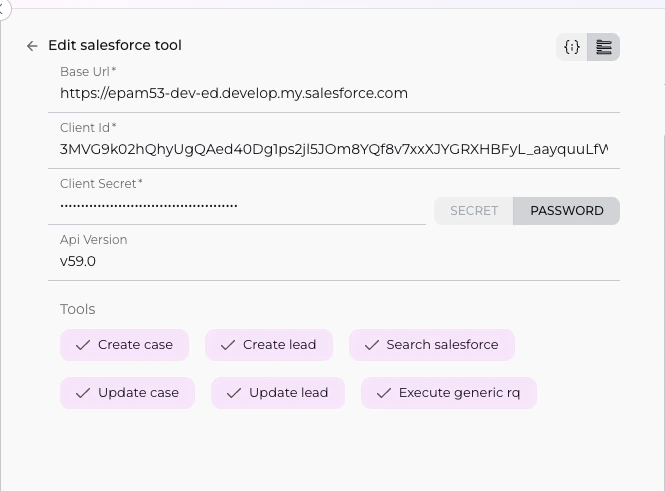This screenshot has height=491, width=665.
Task: Select the PASSWORD option
Action: [x=567, y=211]
